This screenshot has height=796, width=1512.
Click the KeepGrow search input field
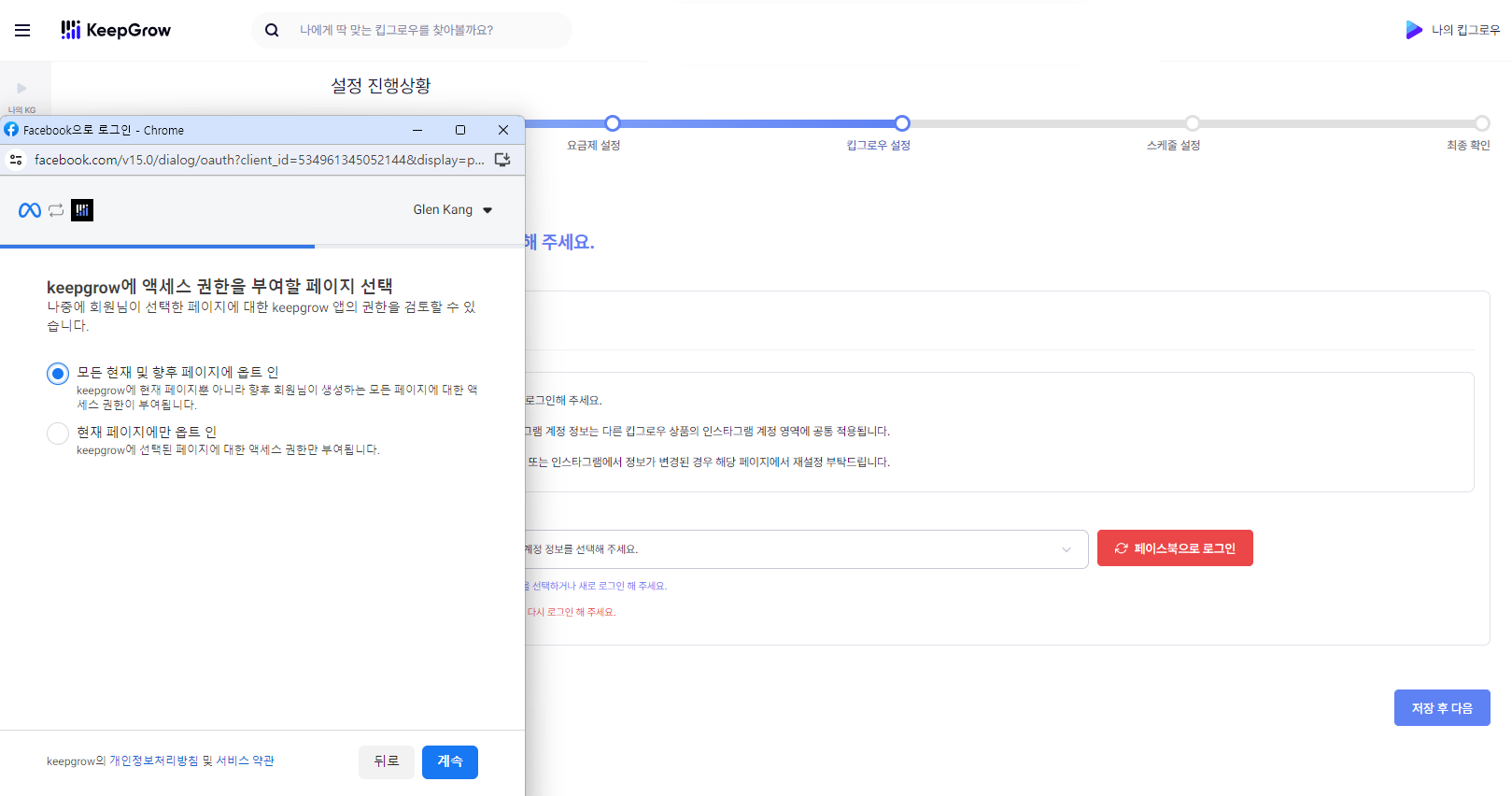(425, 30)
